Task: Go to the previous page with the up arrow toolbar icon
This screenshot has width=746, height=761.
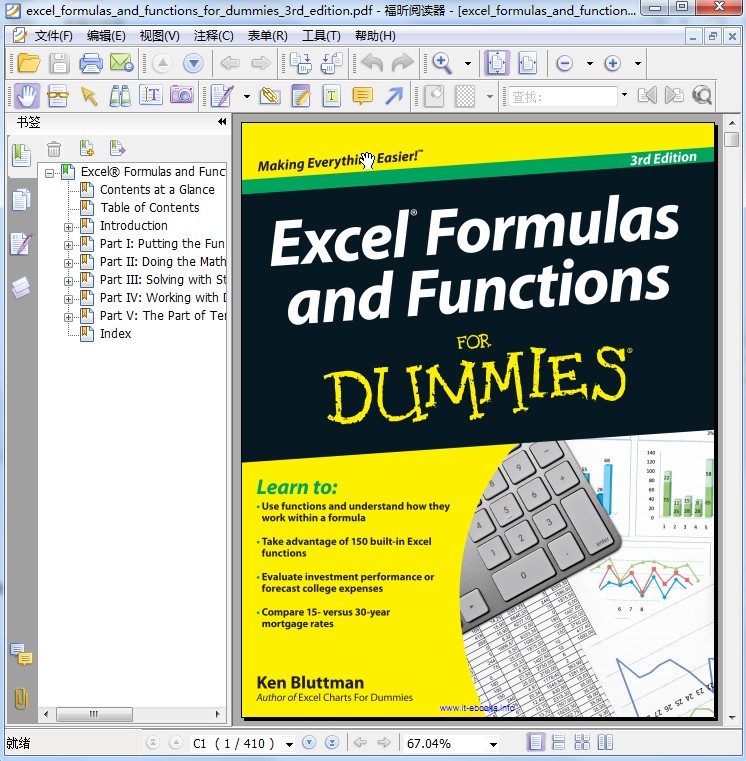Action: (x=163, y=63)
